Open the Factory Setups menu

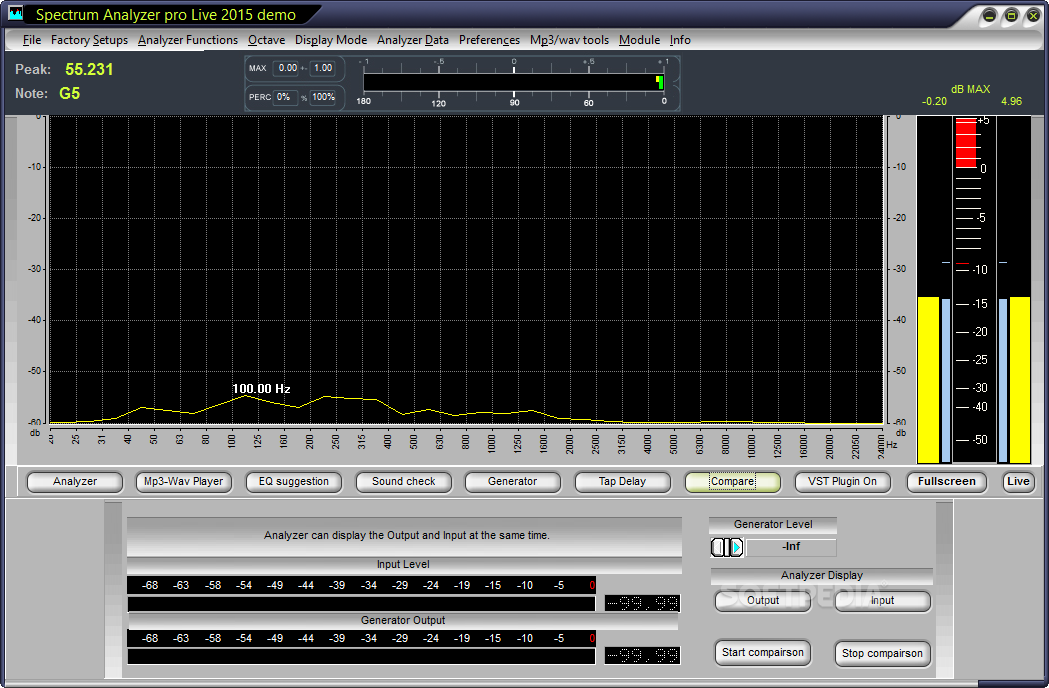click(89, 40)
